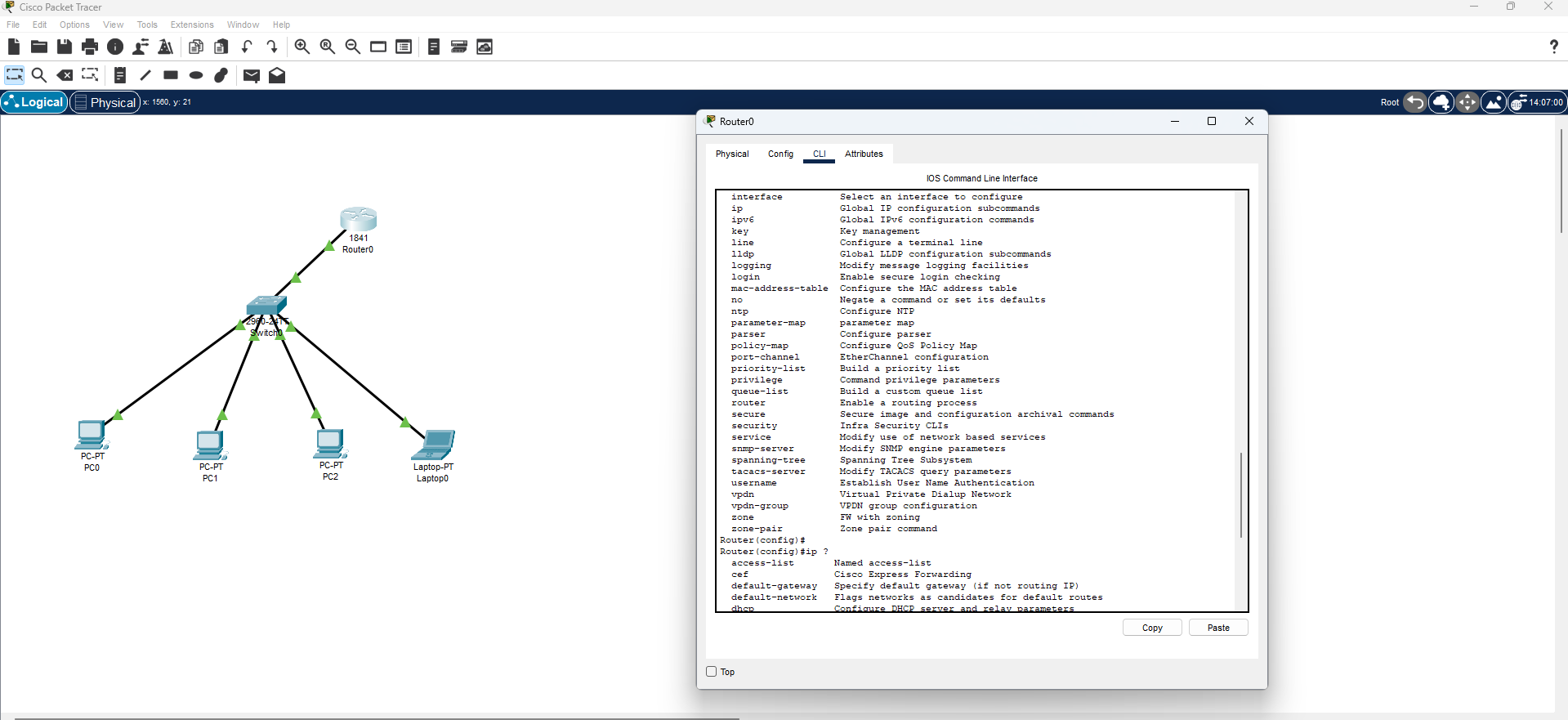The height and width of the screenshot is (720, 1568).
Task: Place a note with the Note tool
Action: tap(120, 75)
